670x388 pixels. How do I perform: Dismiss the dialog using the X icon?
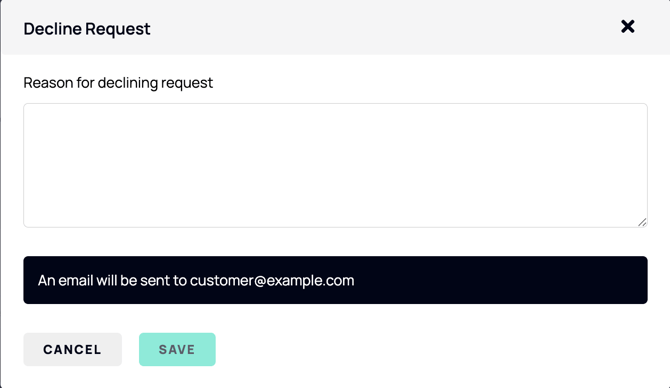click(628, 26)
